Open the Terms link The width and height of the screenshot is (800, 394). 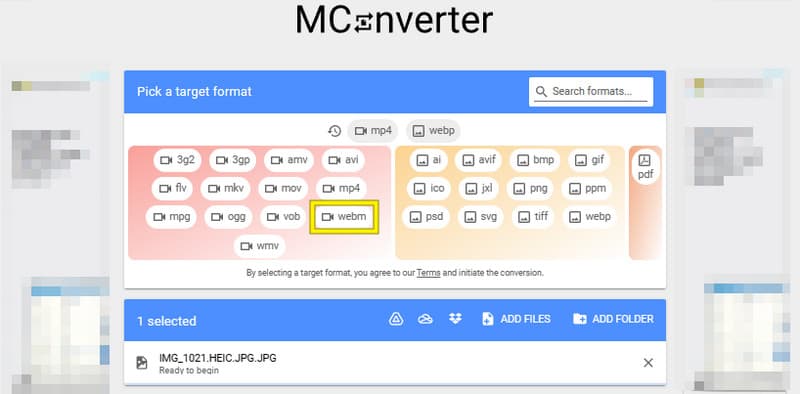429,273
